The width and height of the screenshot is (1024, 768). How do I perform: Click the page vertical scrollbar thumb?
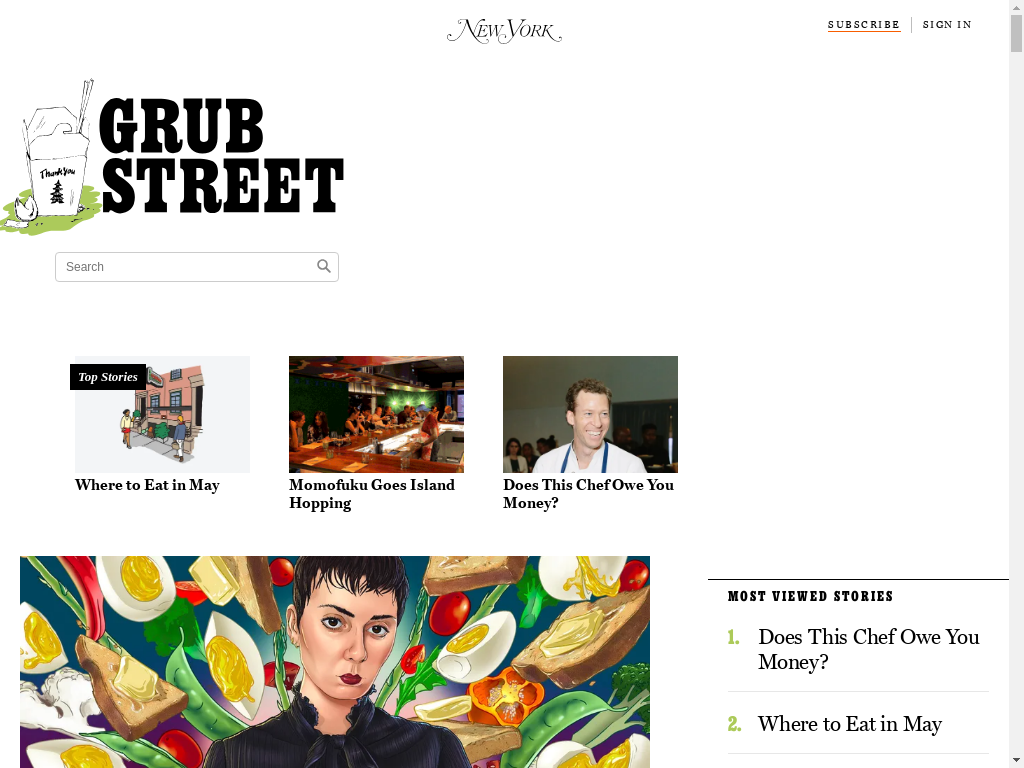coord(1016,33)
